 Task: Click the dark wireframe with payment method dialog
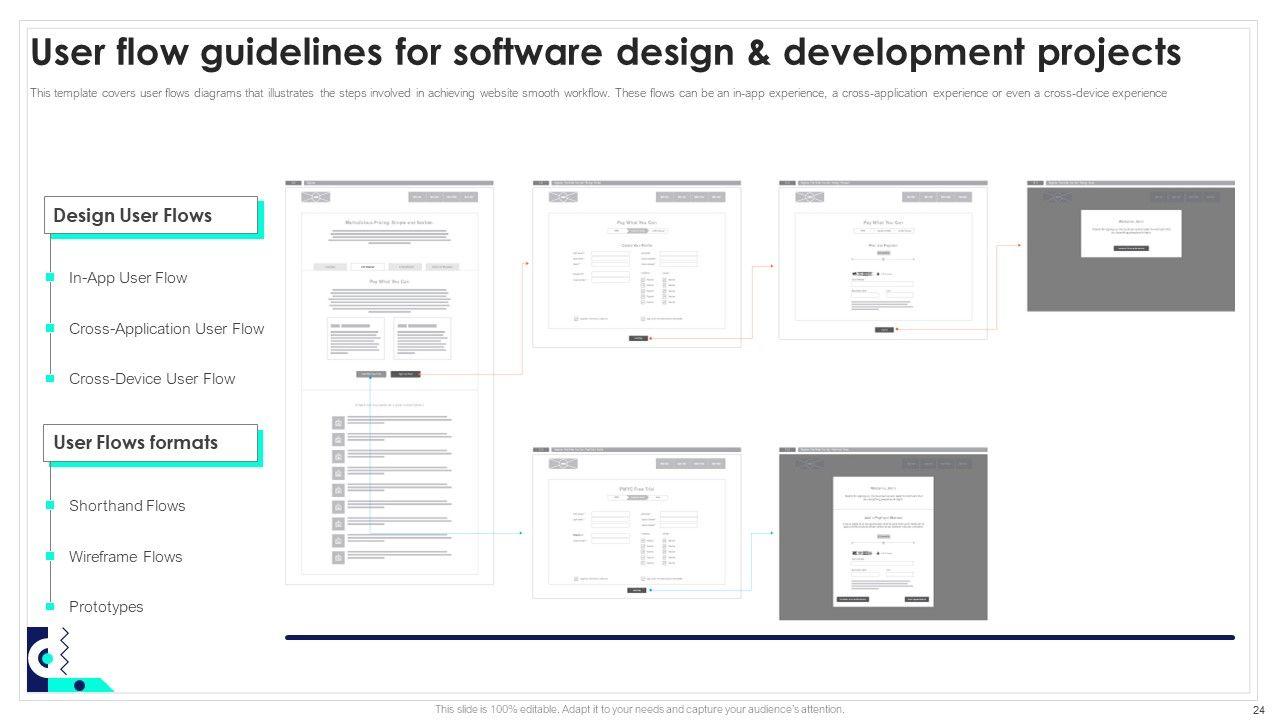pos(883,534)
